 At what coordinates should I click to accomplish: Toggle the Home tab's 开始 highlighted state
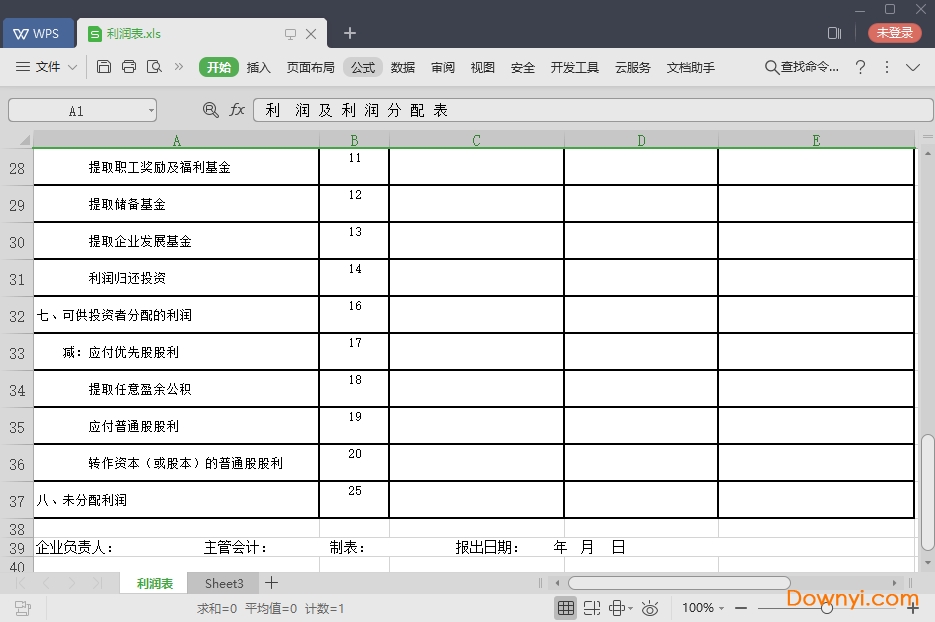coord(219,67)
